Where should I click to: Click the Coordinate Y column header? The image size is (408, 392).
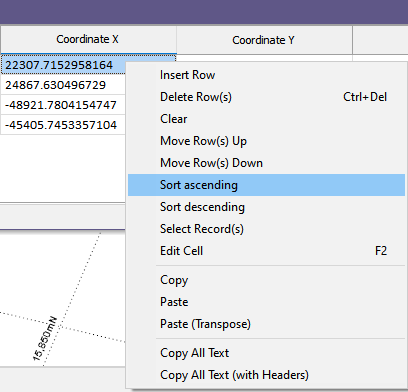coord(264,40)
